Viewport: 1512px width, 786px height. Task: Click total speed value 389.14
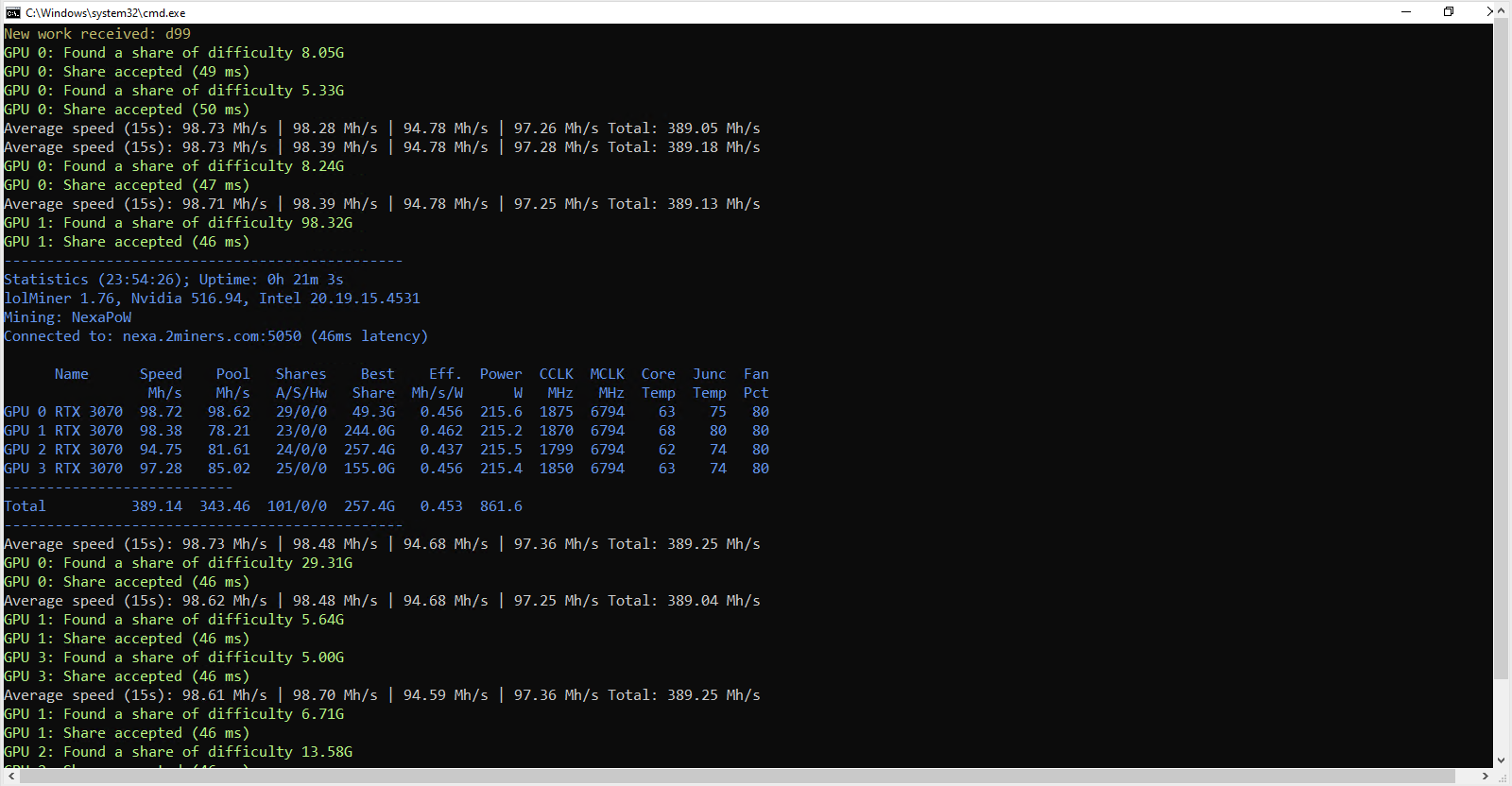(157, 506)
